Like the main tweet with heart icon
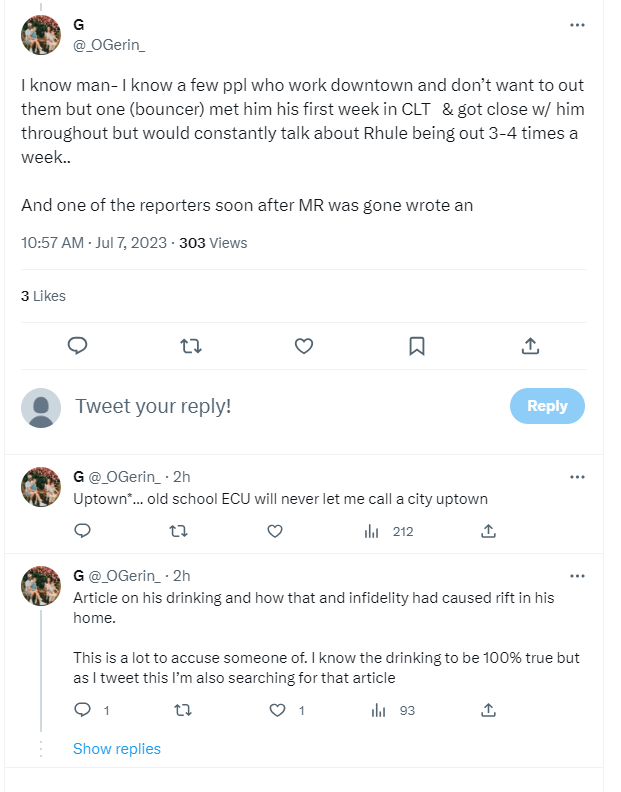This screenshot has width=621, height=792. (304, 345)
